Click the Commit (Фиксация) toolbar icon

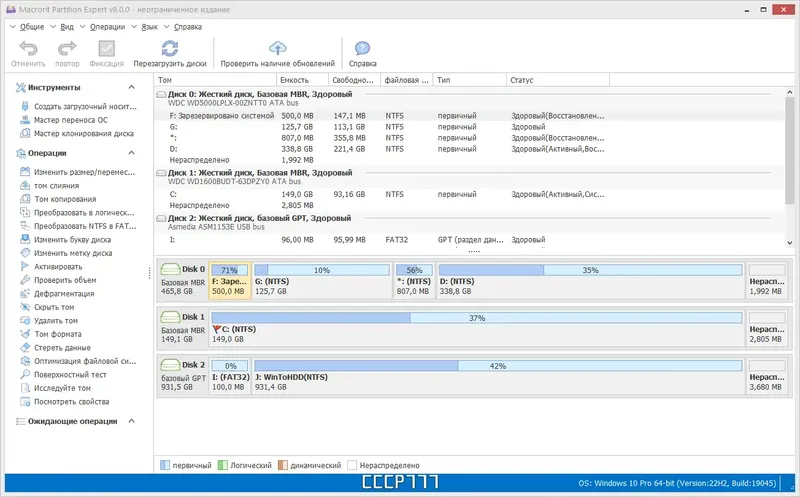pyautogui.click(x=106, y=49)
